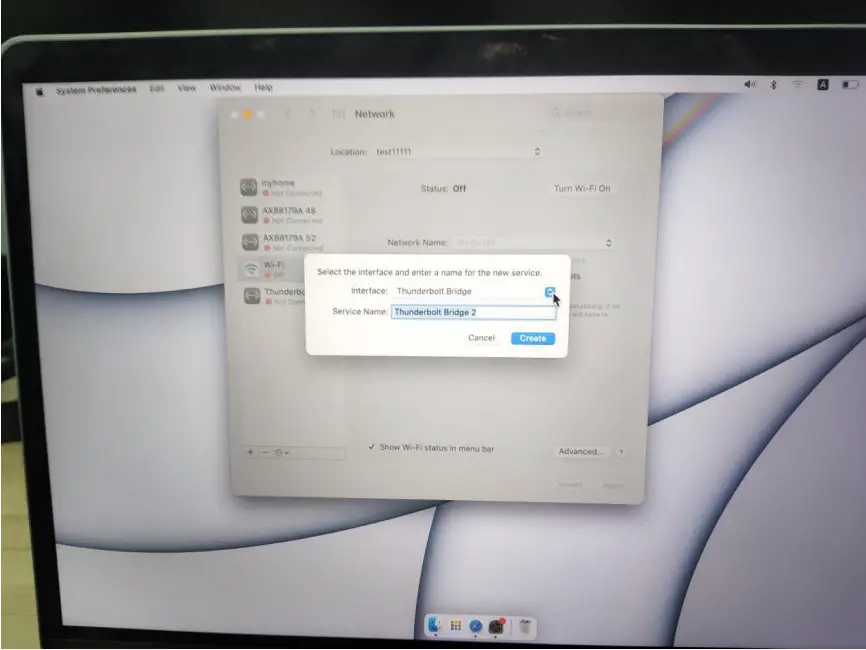Screen dimensions: 866x650
Task: Click the AX88179A 52 ethernet icon
Action: (250, 241)
